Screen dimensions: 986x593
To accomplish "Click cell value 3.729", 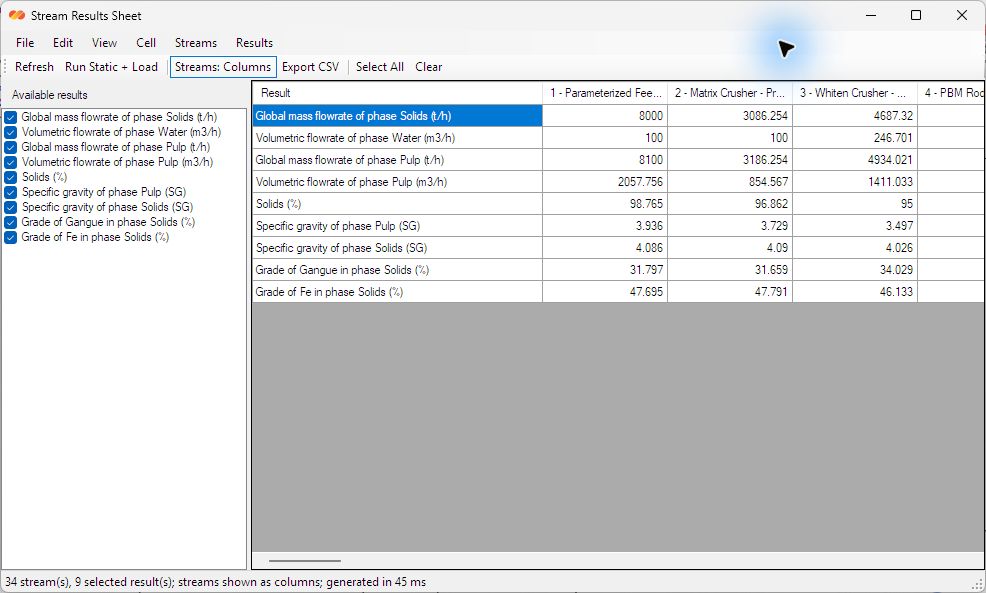I will click(730, 226).
